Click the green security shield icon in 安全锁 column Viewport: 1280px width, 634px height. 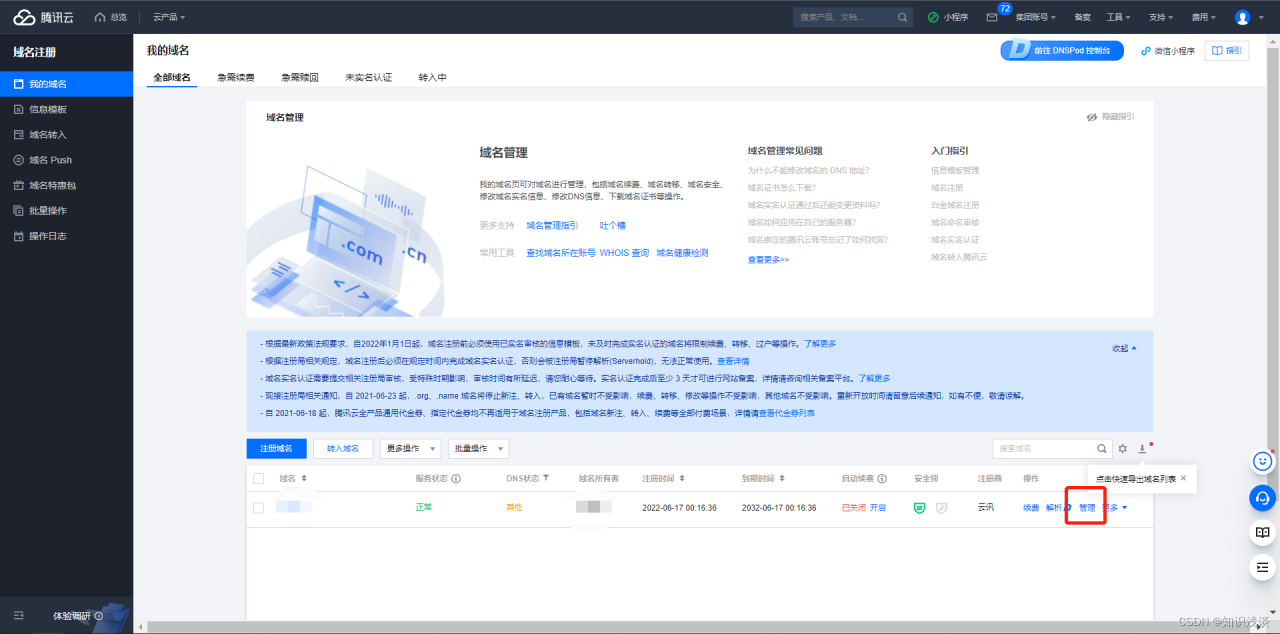tap(920, 508)
